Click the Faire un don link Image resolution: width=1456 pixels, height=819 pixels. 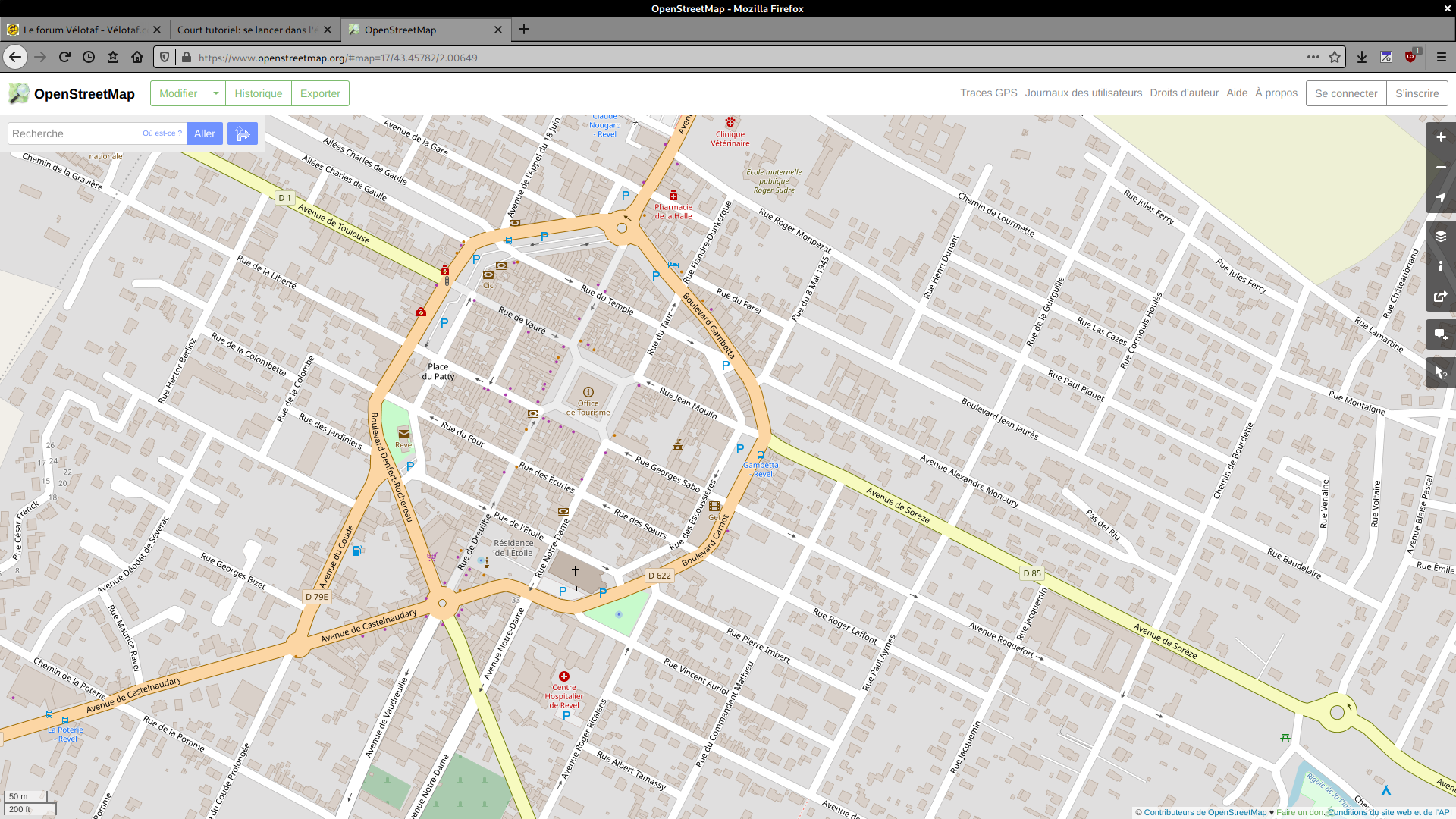1300,812
